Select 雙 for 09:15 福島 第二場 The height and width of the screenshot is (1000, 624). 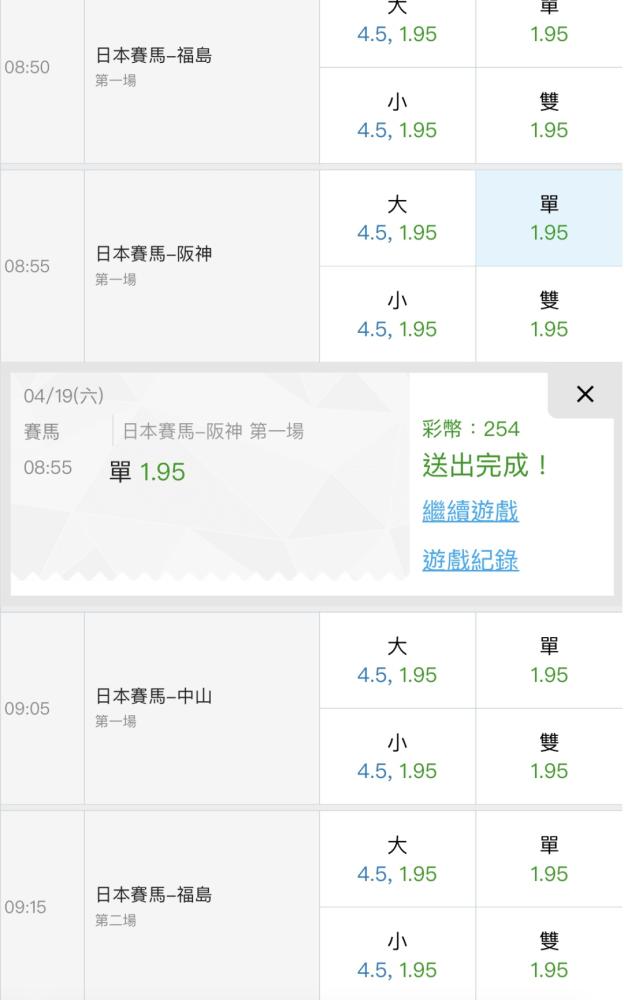tap(549, 955)
